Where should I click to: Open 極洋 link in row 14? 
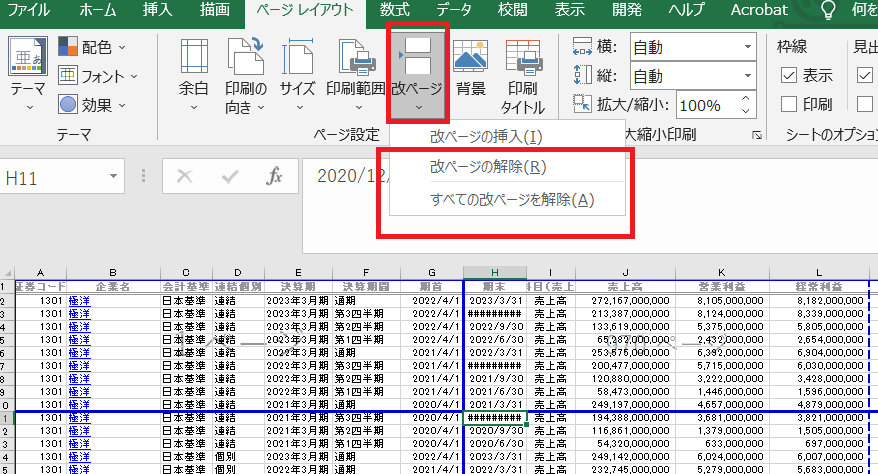click(x=79, y=457)
